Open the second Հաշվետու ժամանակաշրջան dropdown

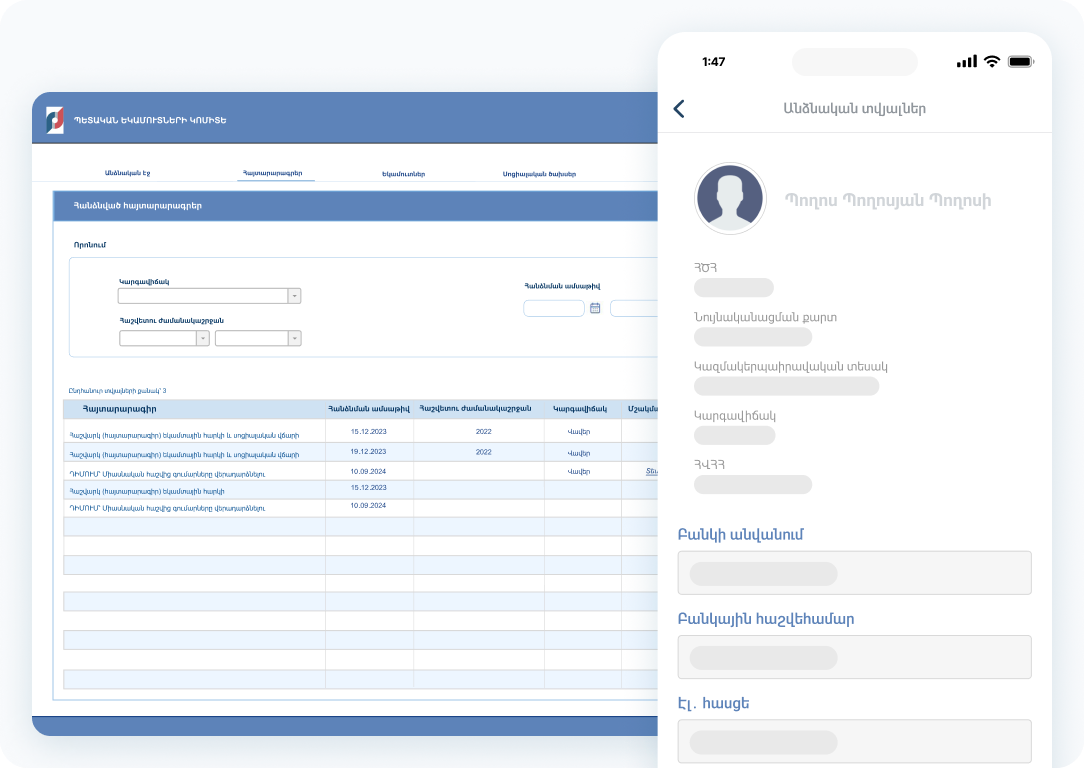(x=294, y=338)
